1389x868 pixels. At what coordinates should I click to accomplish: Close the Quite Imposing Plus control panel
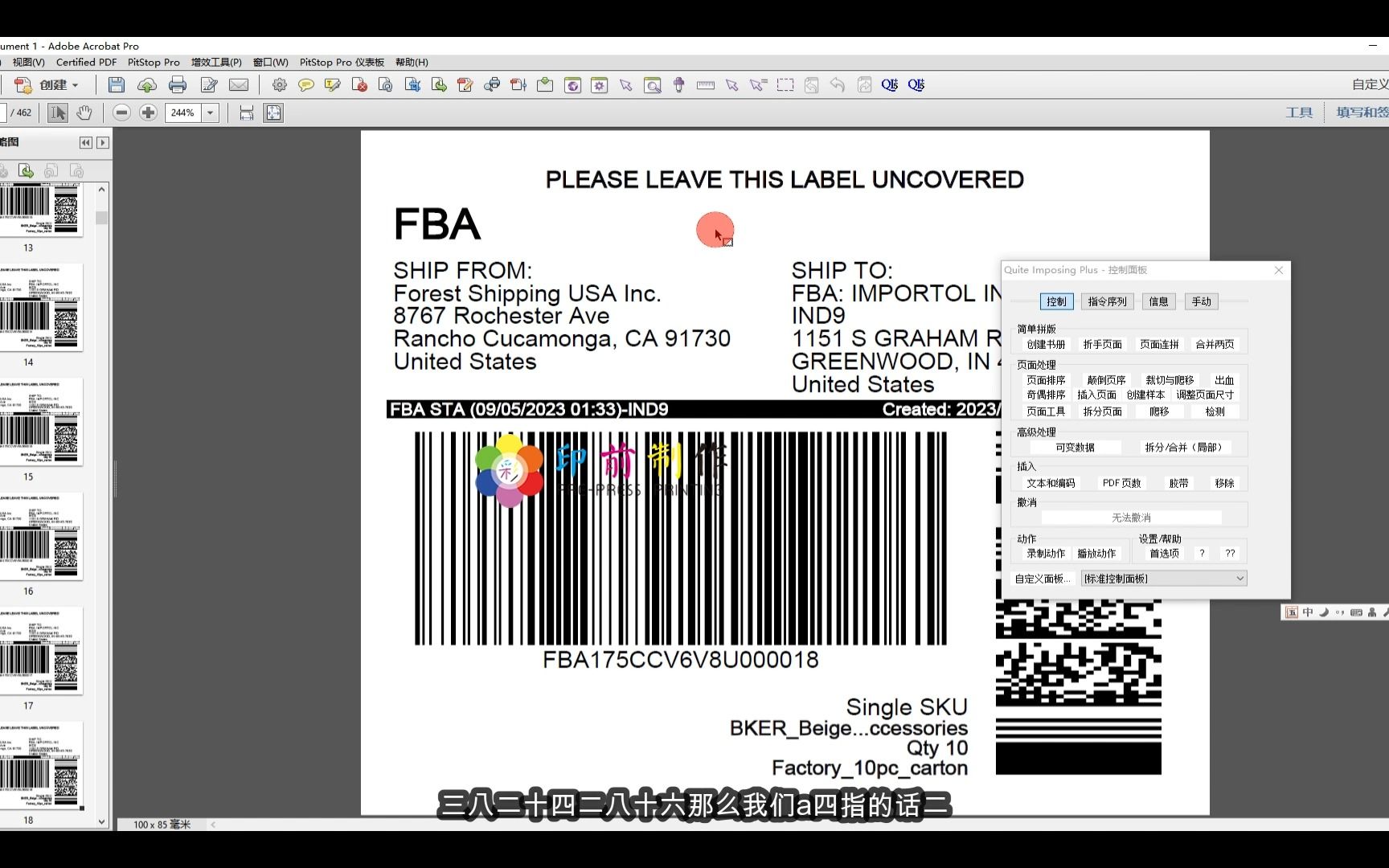(1279, 270)
